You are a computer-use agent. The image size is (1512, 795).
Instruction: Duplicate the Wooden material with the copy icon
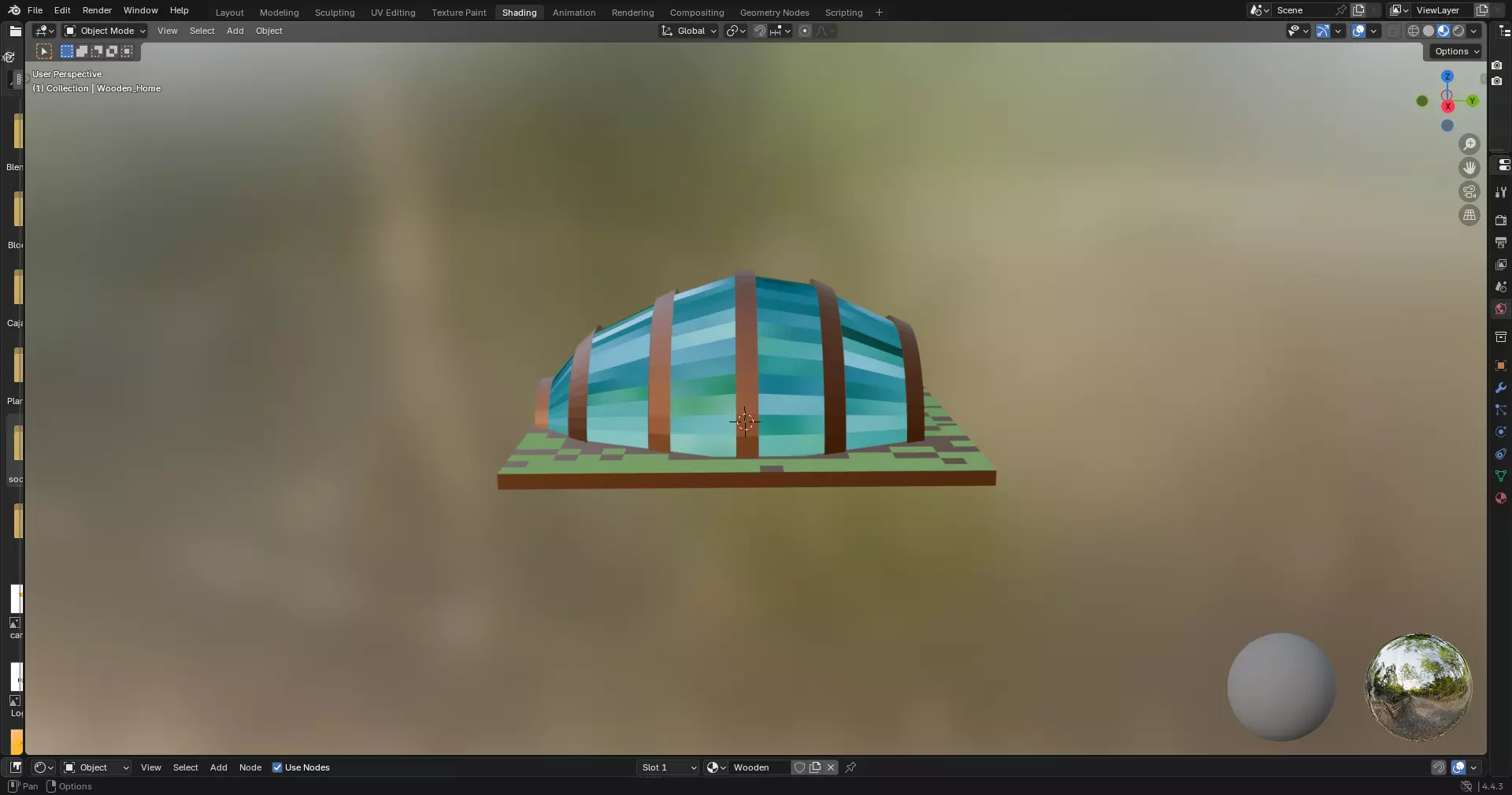coord(815,767)
